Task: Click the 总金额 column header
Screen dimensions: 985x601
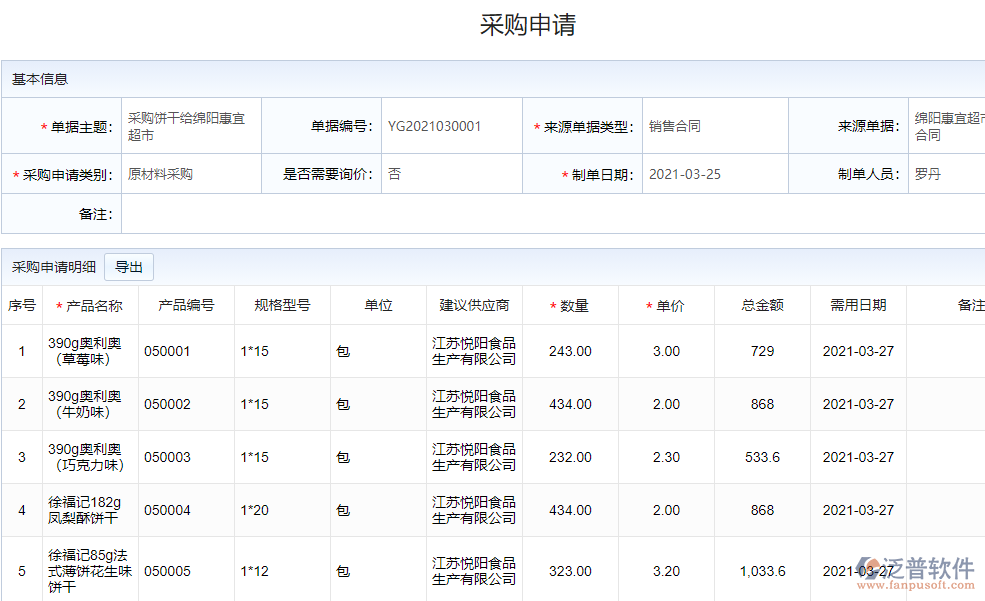Action: click(762, 306)
